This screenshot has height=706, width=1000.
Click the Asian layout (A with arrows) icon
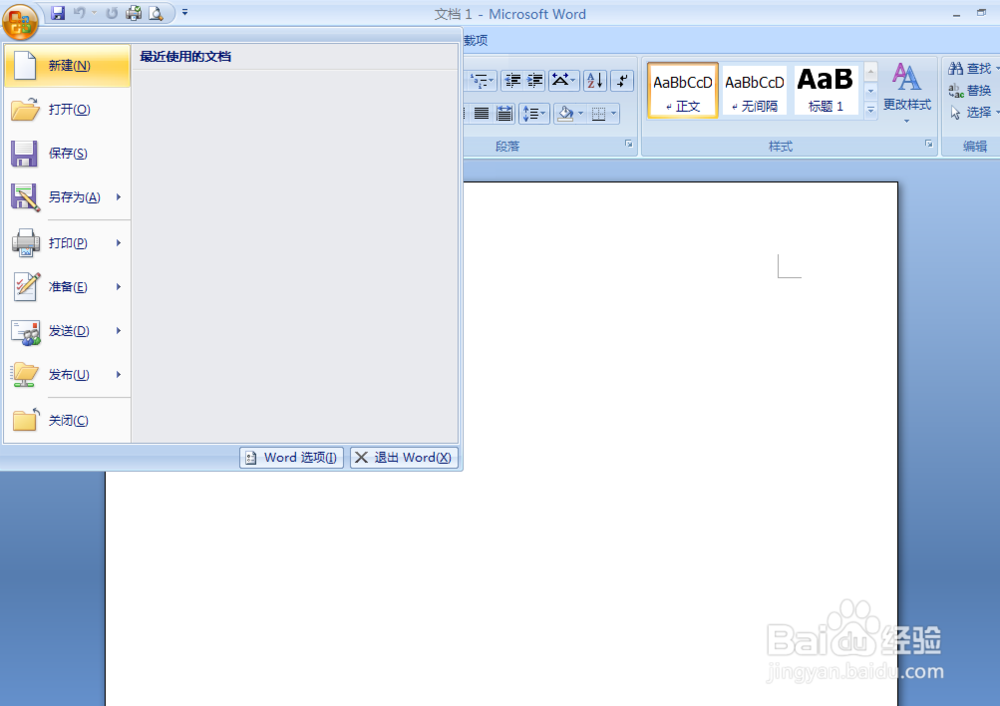(564, 81)
